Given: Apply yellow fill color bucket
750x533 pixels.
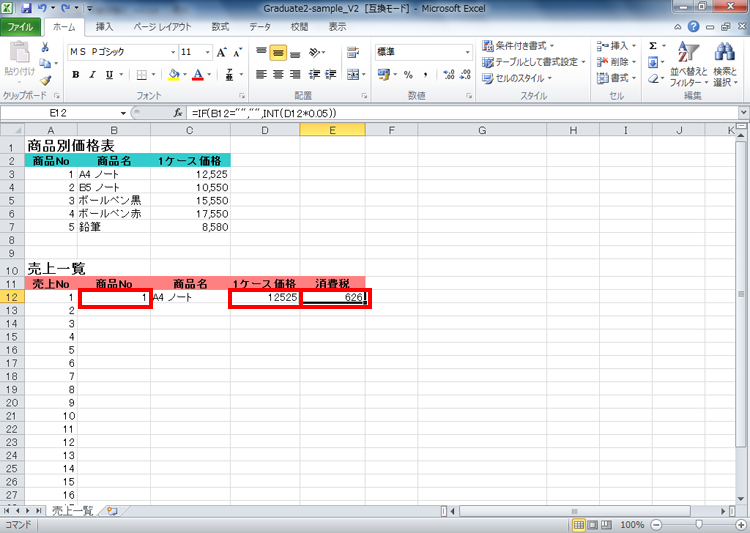Looking at the screenshot, I should coord(174,75).
